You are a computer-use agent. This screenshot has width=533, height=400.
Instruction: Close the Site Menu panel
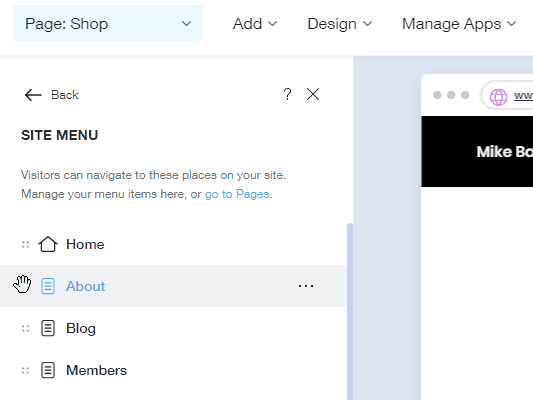click(x=313, y=94)
